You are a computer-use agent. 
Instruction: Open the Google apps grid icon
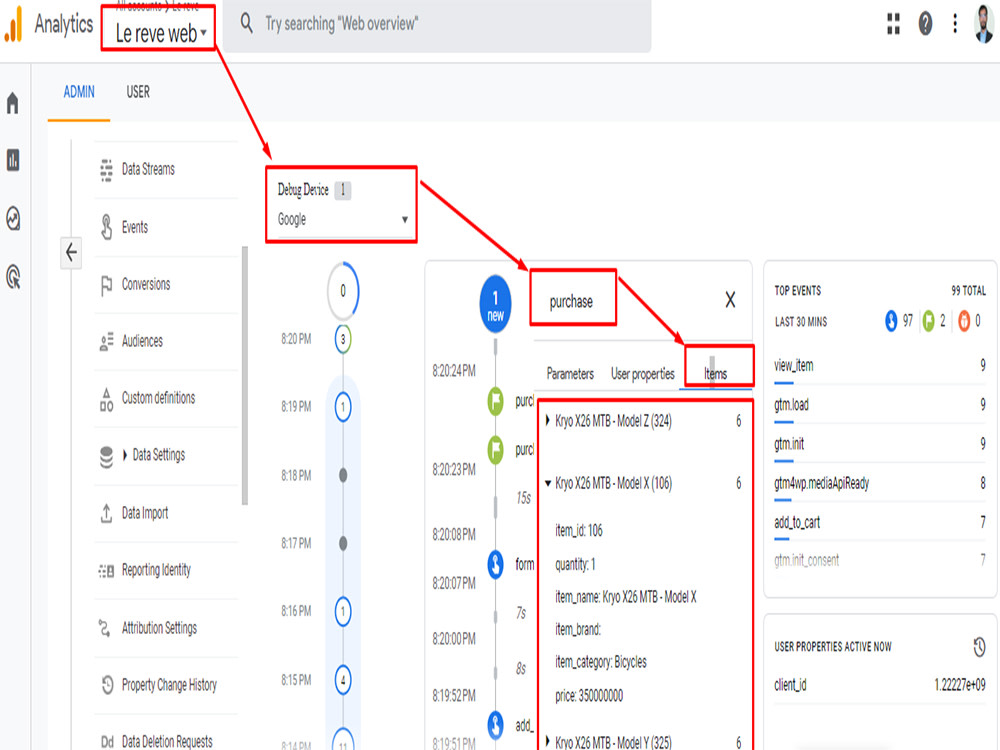(893, 24)
